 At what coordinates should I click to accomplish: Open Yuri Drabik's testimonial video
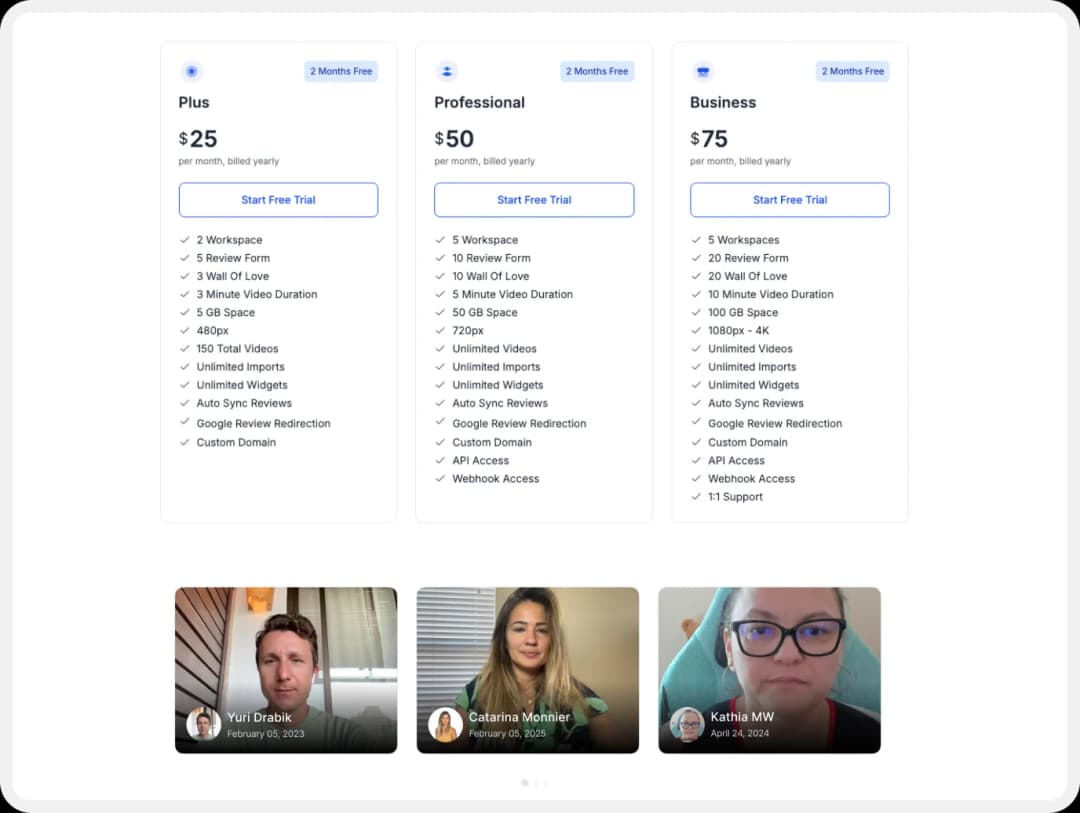[286, 669]
